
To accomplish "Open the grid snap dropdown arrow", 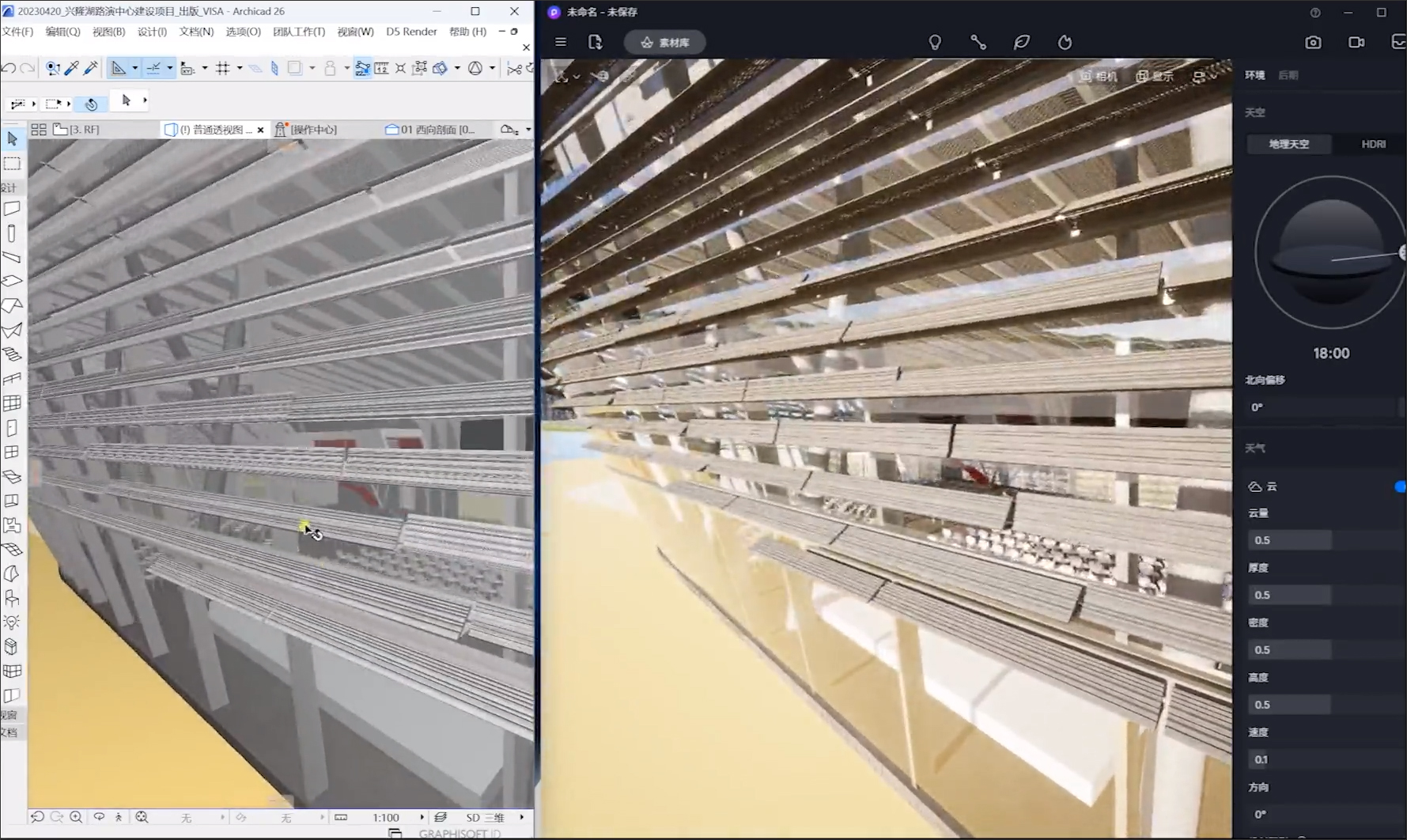I will tap(240, 69).
